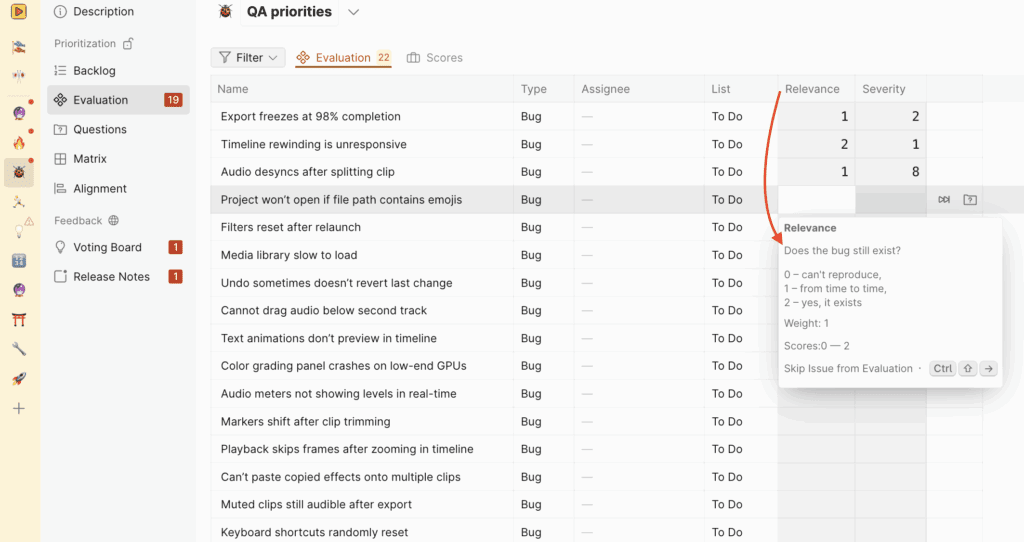
Task: Open the Filter dropdown
Action: click(x=248, y=58)
